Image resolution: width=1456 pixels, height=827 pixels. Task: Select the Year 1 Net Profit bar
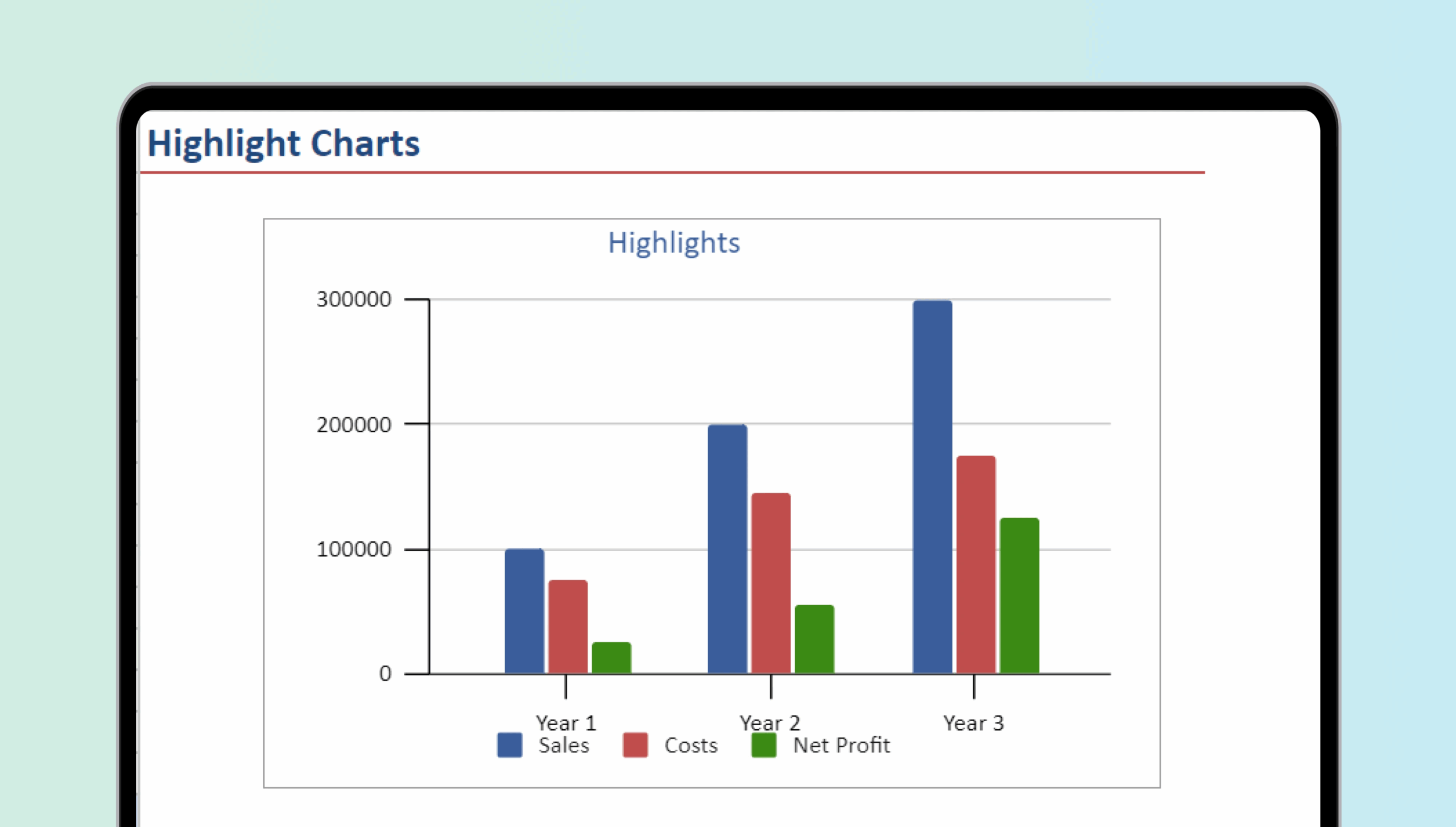click(x=611, y=658)
